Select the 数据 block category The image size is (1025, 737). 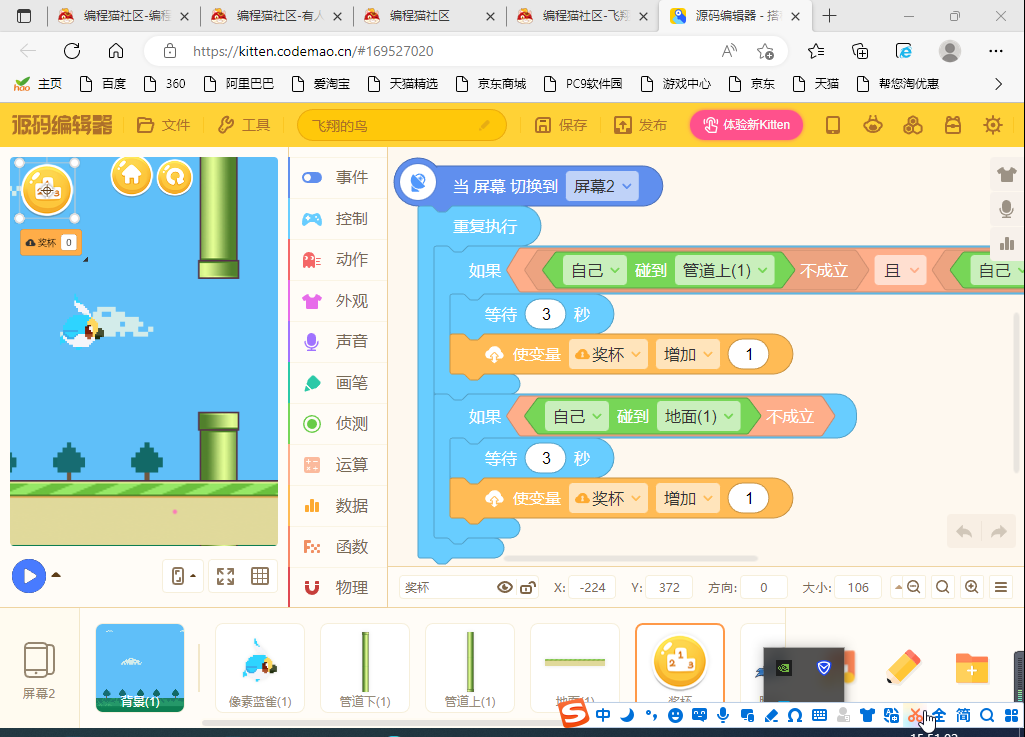(x=338, y=506)
